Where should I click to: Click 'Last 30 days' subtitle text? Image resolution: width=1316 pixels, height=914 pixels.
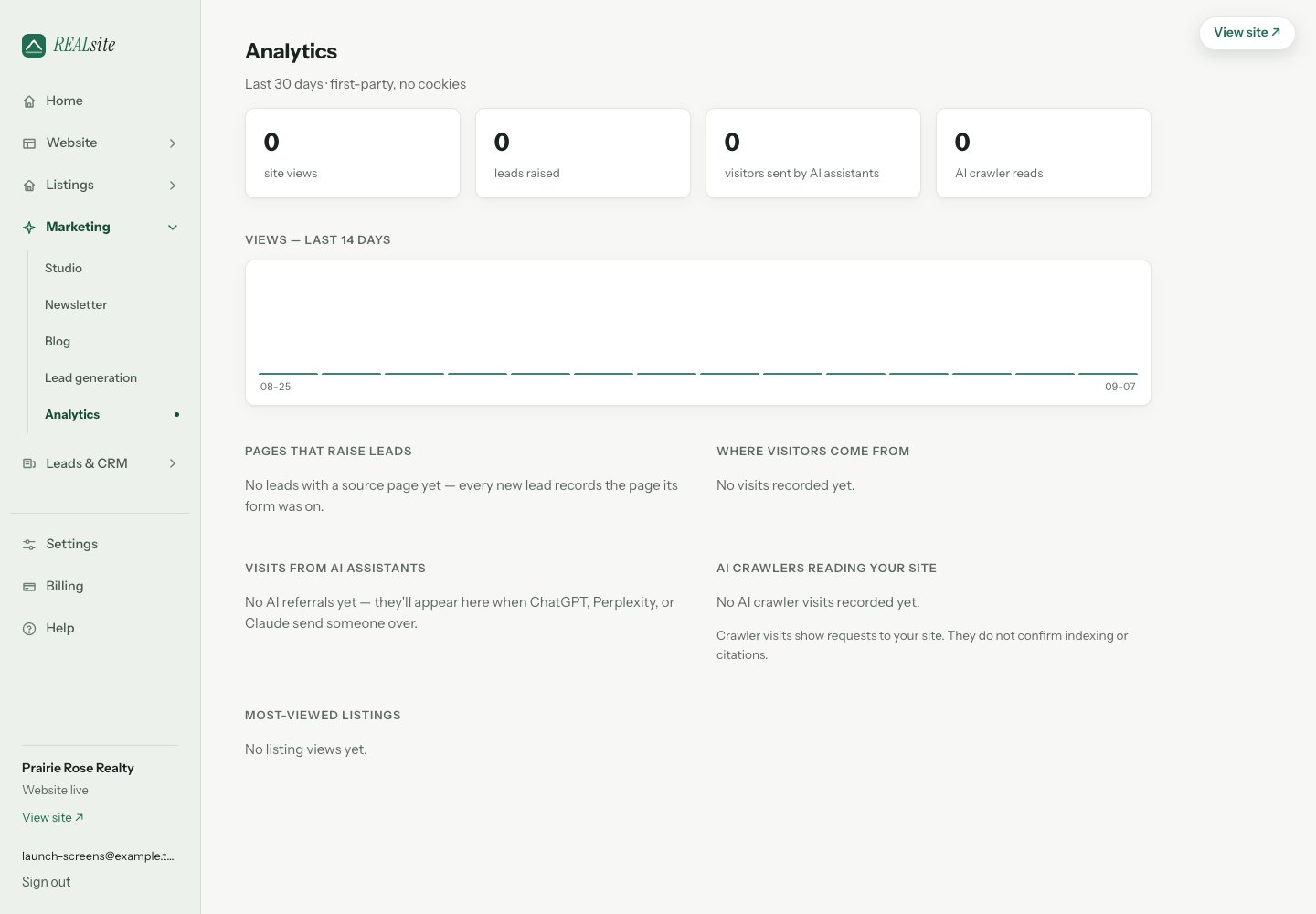tap(284, 84)
